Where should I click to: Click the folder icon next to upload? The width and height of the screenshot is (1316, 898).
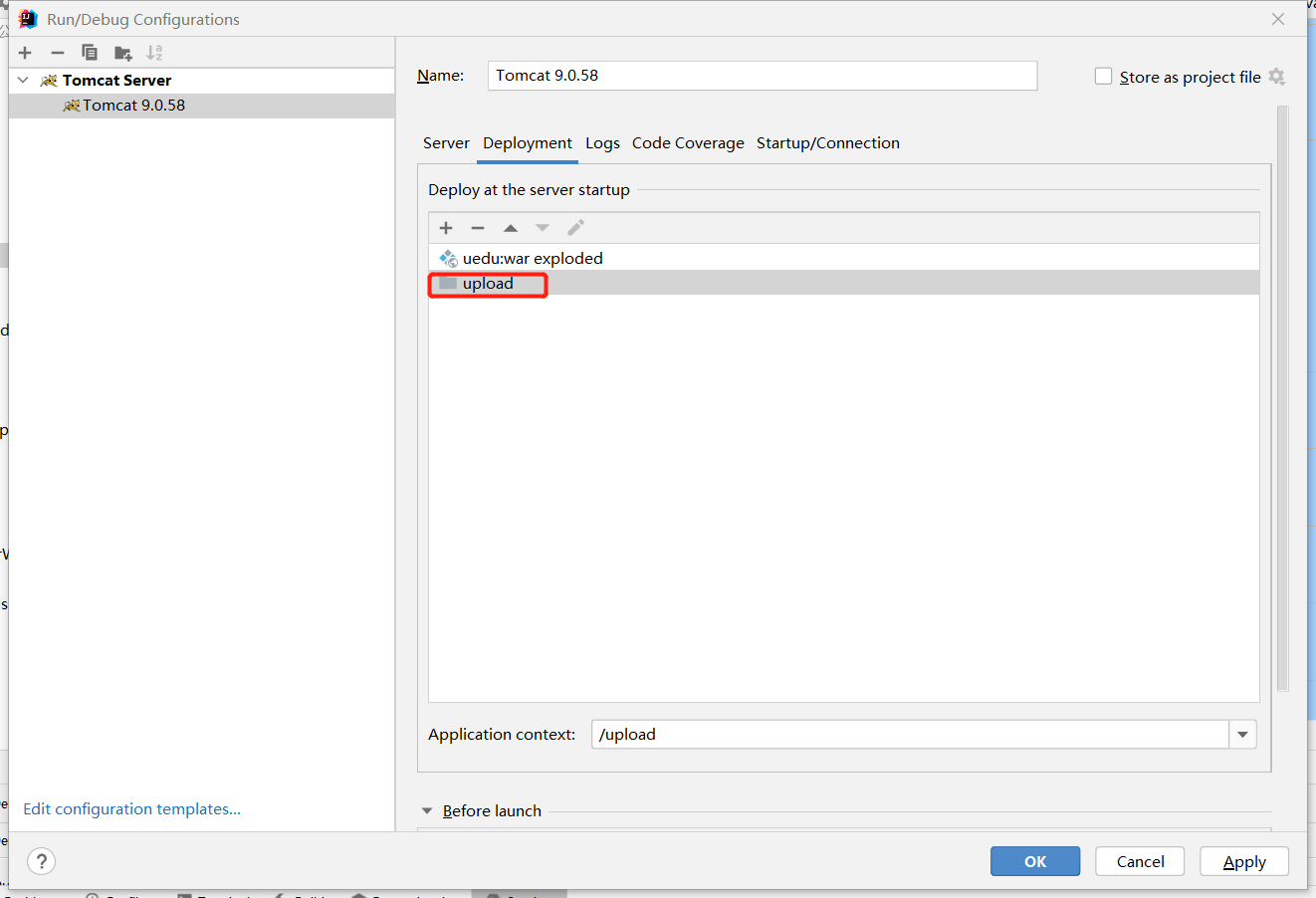(x=448, y=283)
